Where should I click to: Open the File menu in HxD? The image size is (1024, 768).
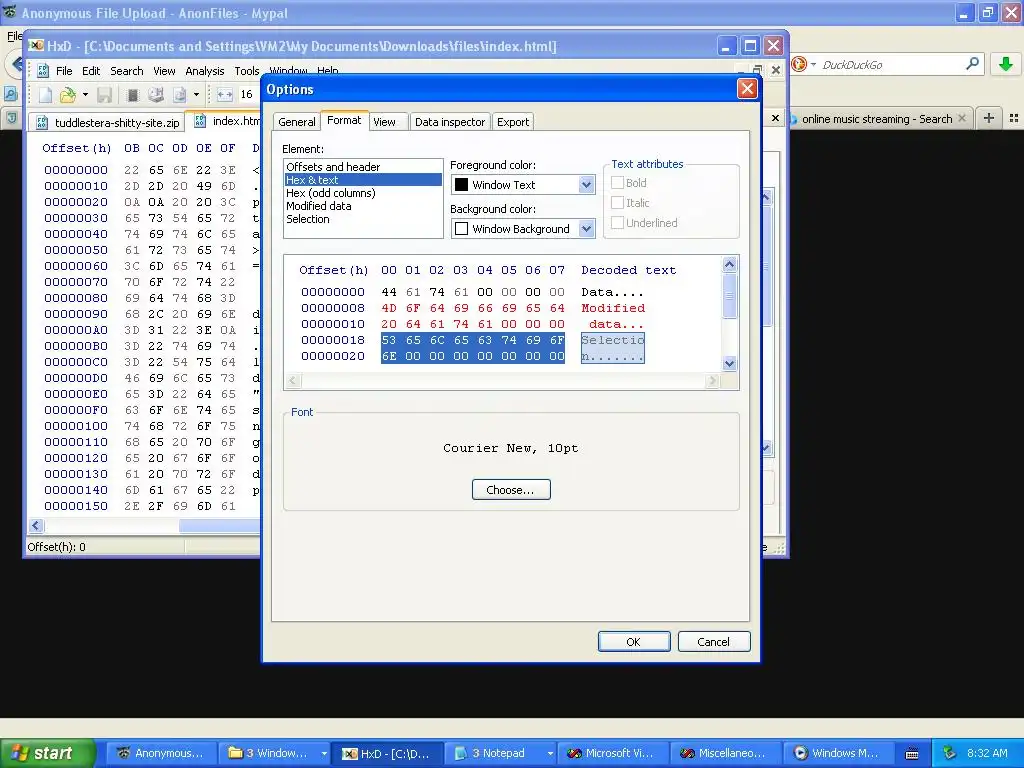click(x=64, y=71)
